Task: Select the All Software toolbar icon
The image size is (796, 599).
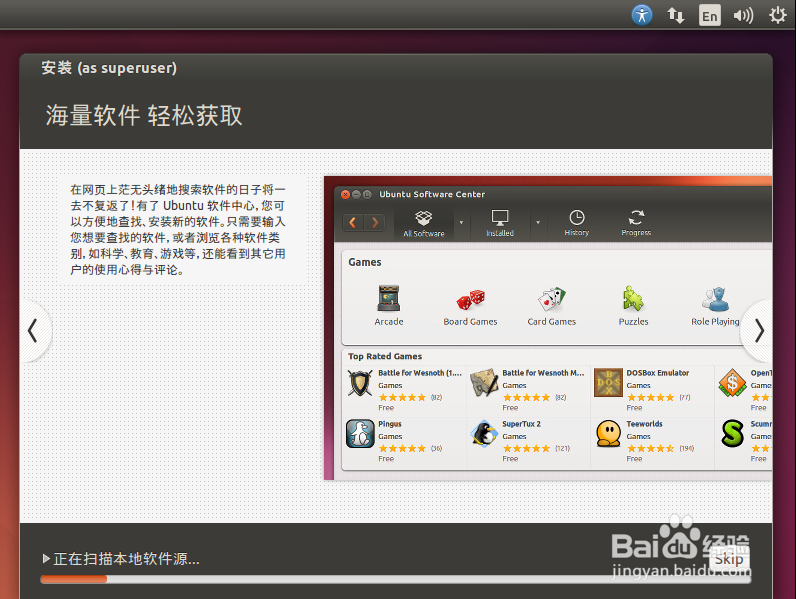Action: [424, 223]
